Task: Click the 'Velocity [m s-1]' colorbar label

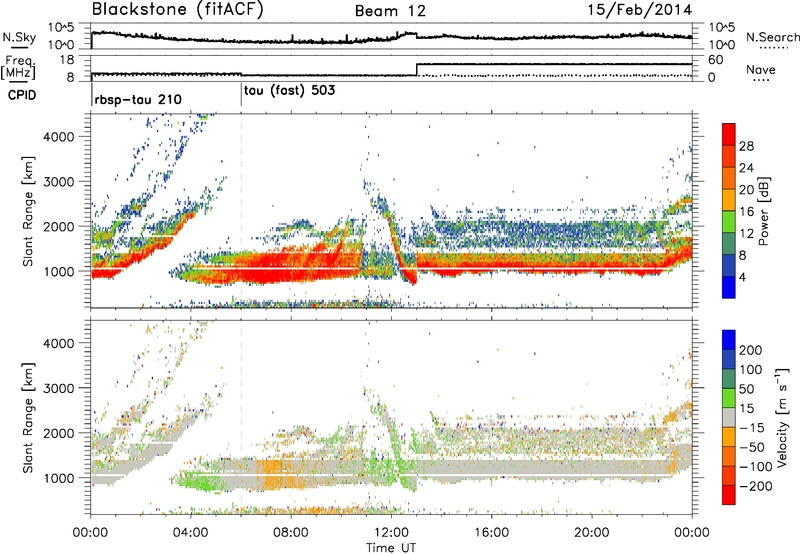Action: pos(782,417)
